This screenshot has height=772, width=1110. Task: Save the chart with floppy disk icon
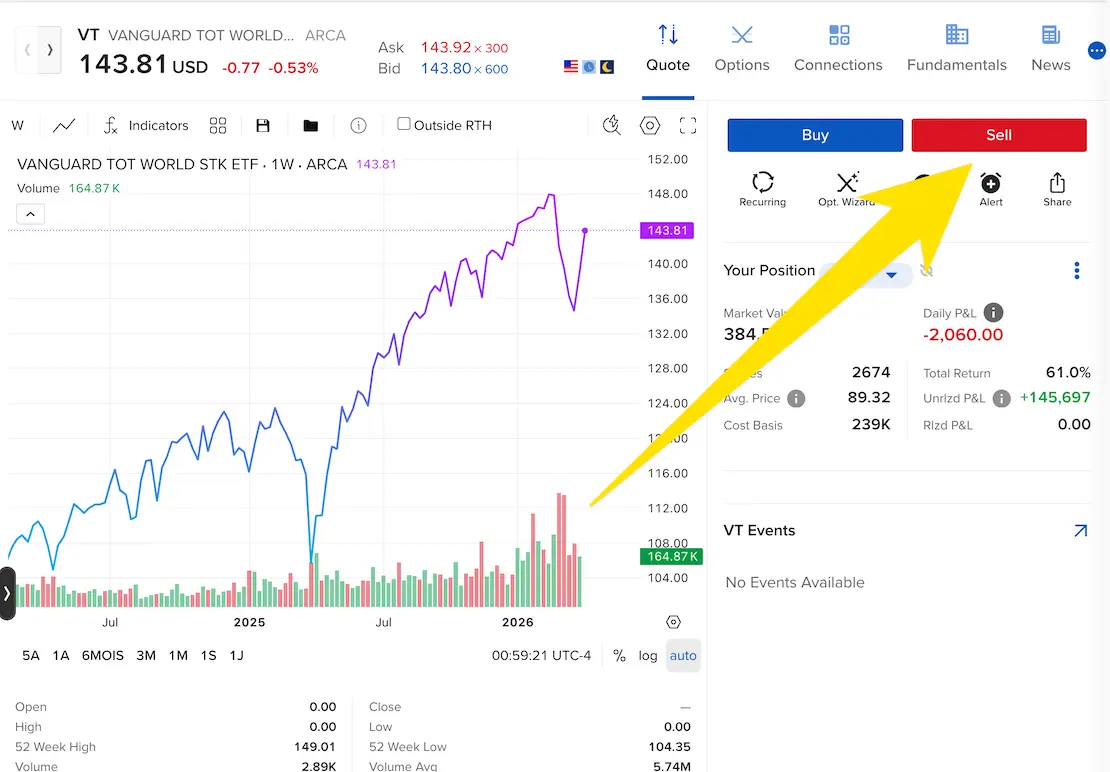pos(263,126)
